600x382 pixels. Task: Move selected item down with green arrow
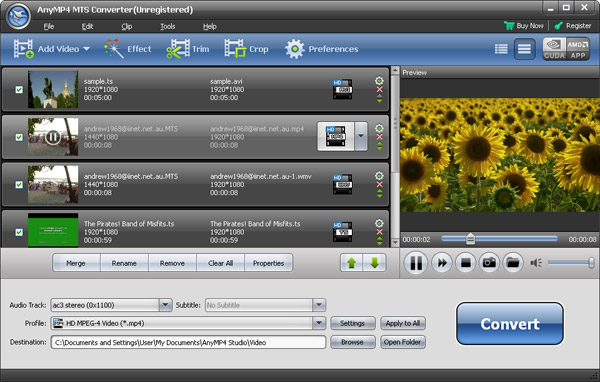point(375,263)
